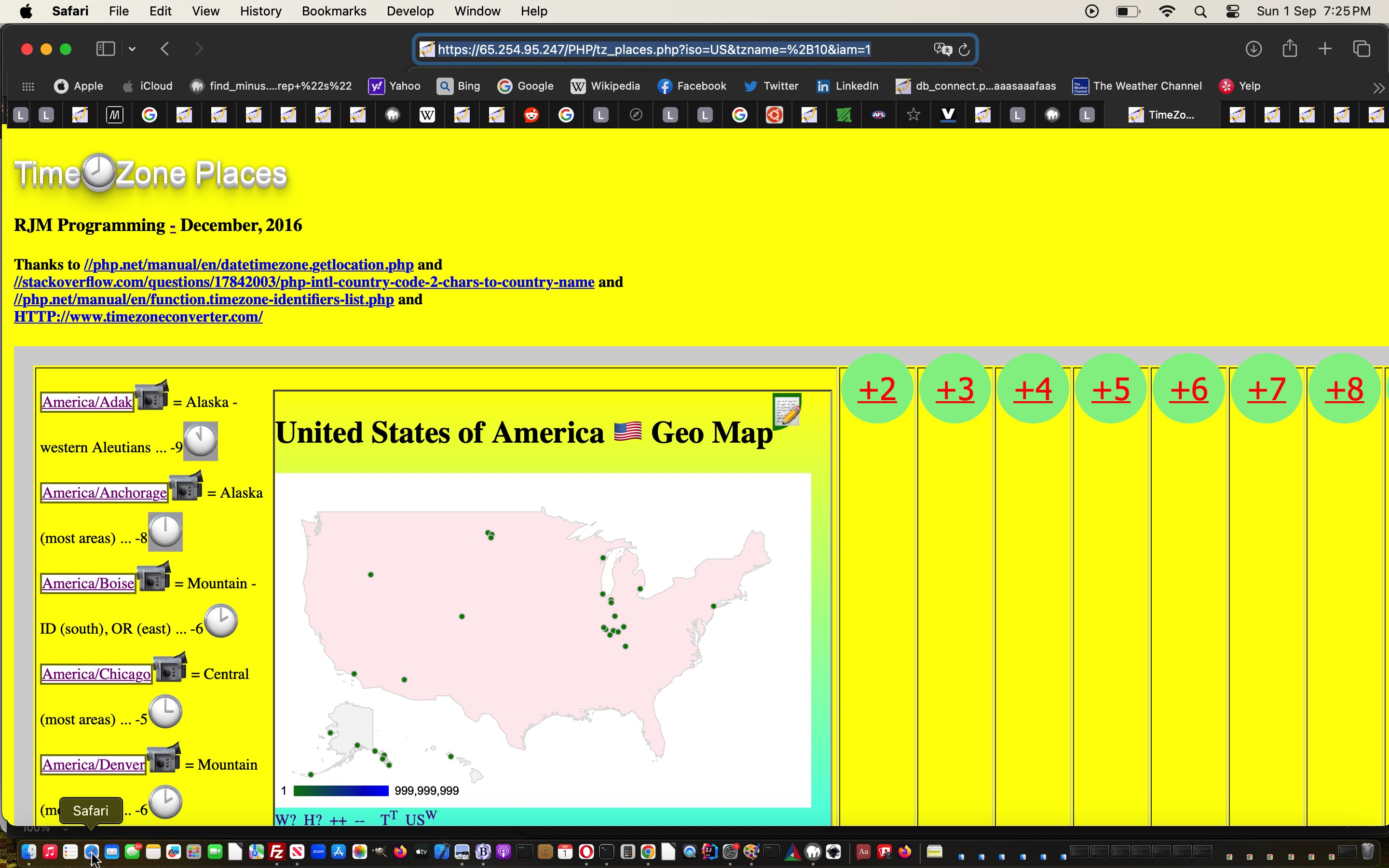1389x868 pixels.
Task: Click the reload page icon
Action: (963, 48)
